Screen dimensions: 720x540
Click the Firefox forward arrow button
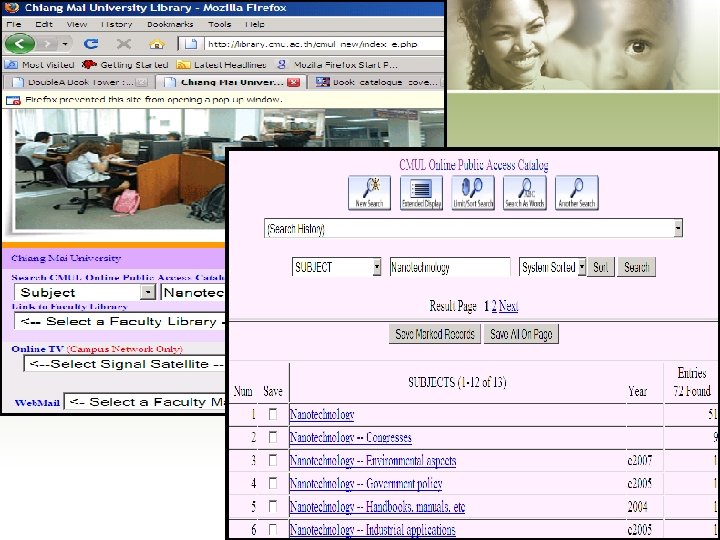pyautogui.click(x=47, y=44)
